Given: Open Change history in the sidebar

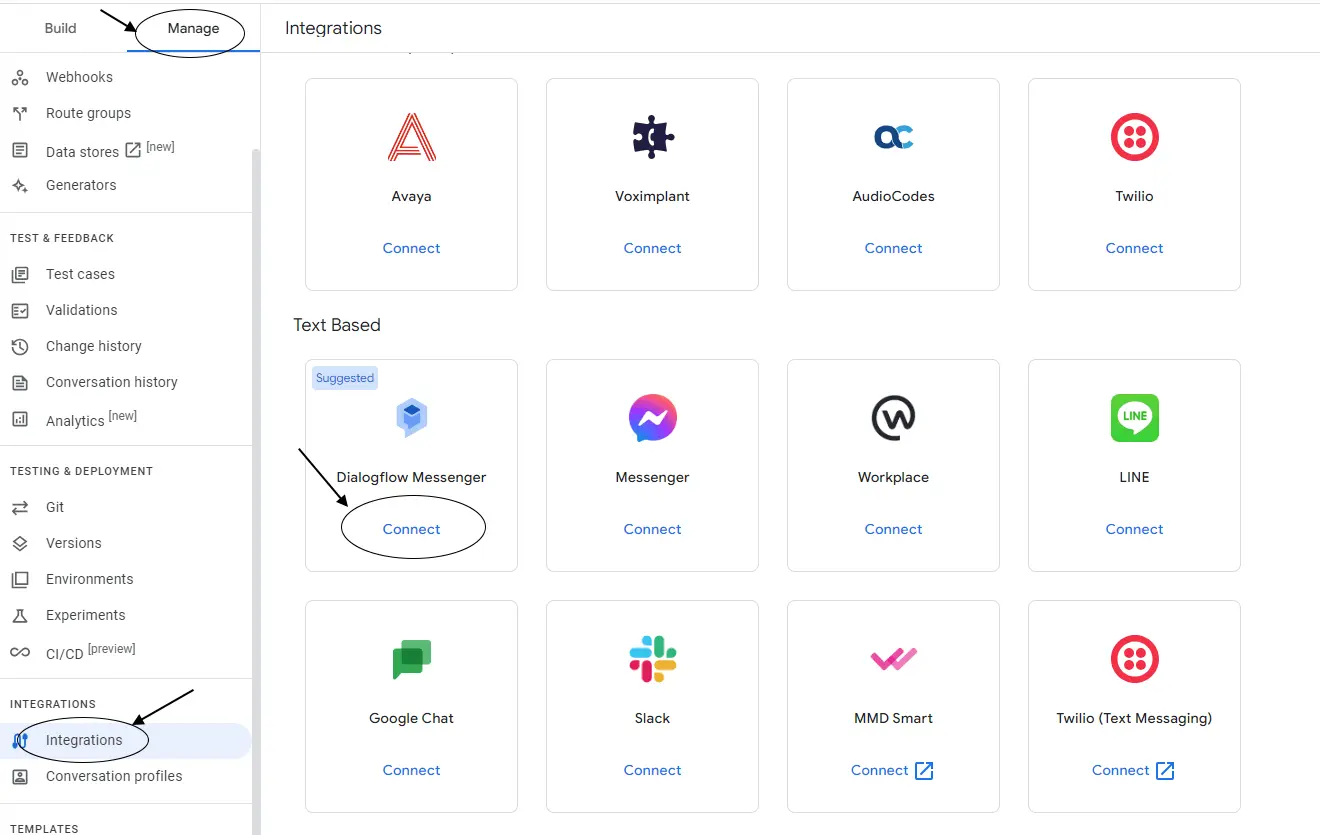Looking at the screenshot, I should (x=94, y=346).
